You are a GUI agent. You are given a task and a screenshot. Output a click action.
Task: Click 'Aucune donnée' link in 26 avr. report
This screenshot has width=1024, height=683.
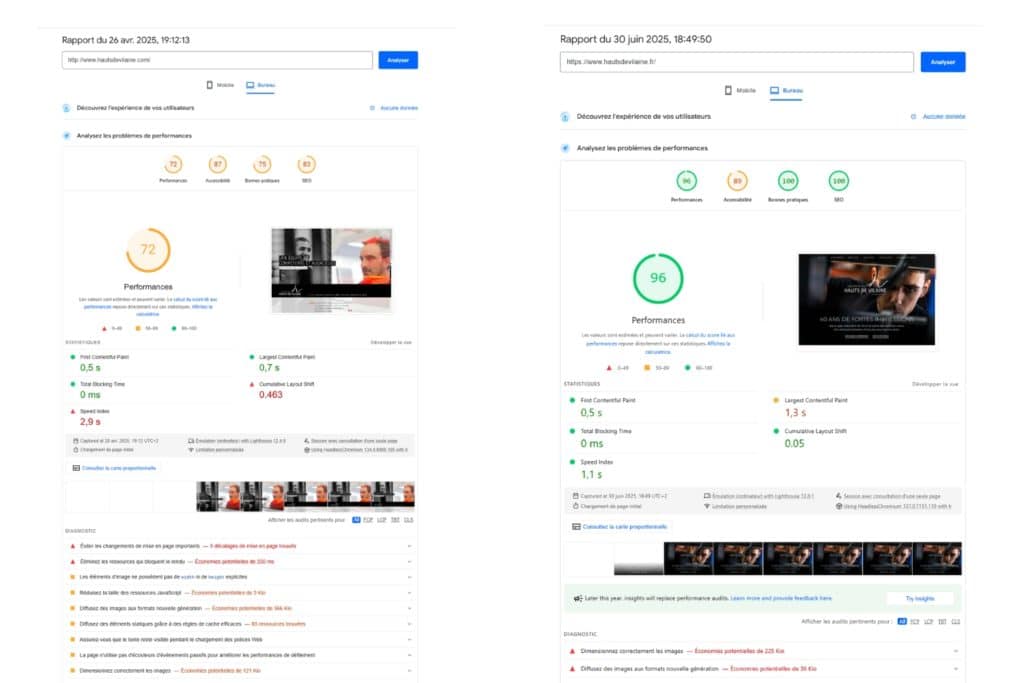pos(398,108)
